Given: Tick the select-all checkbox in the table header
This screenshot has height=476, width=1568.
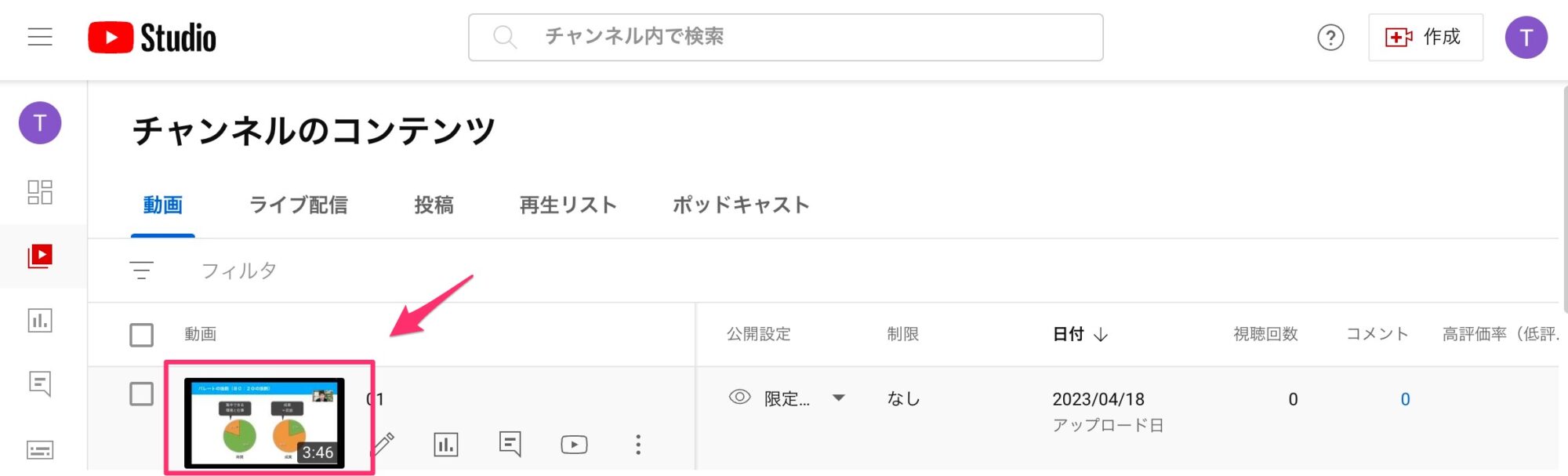Looking at the screenshot, I should point(141,335).
